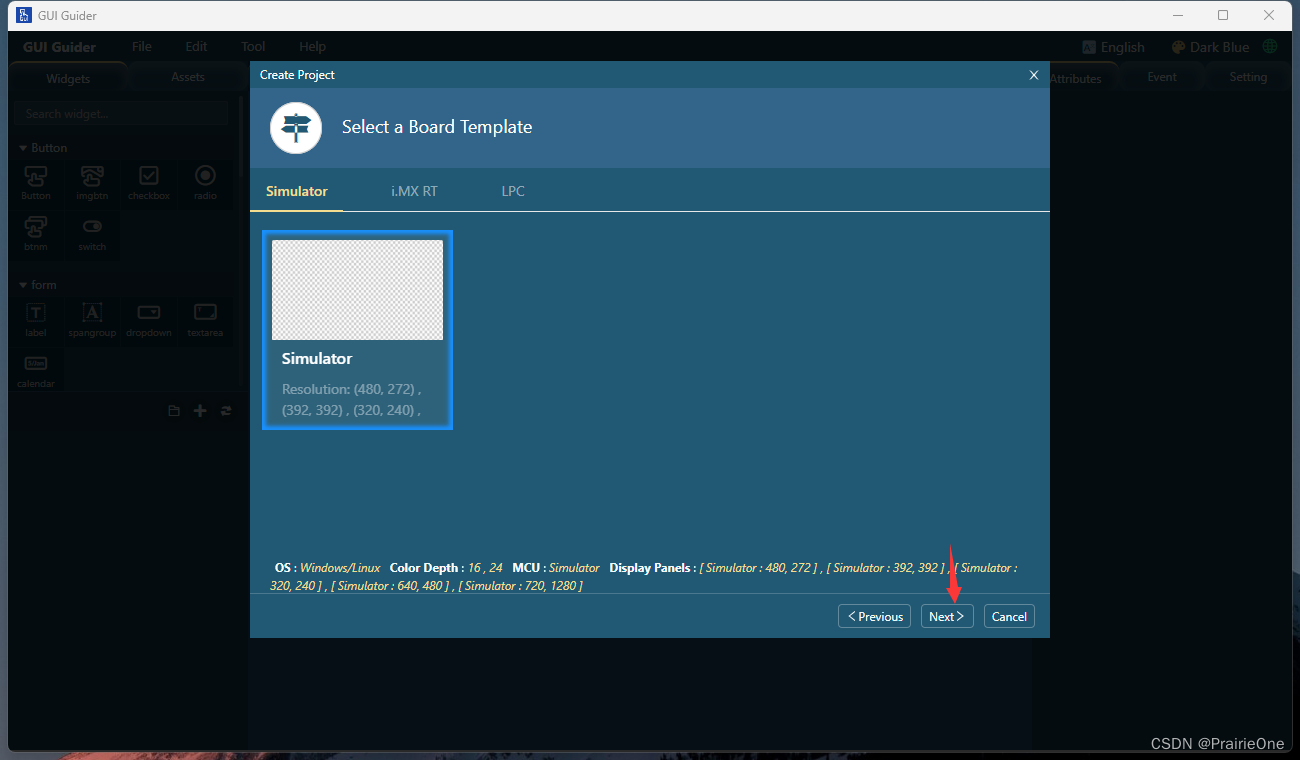Click the MCU Simulator value

(574, 568)
